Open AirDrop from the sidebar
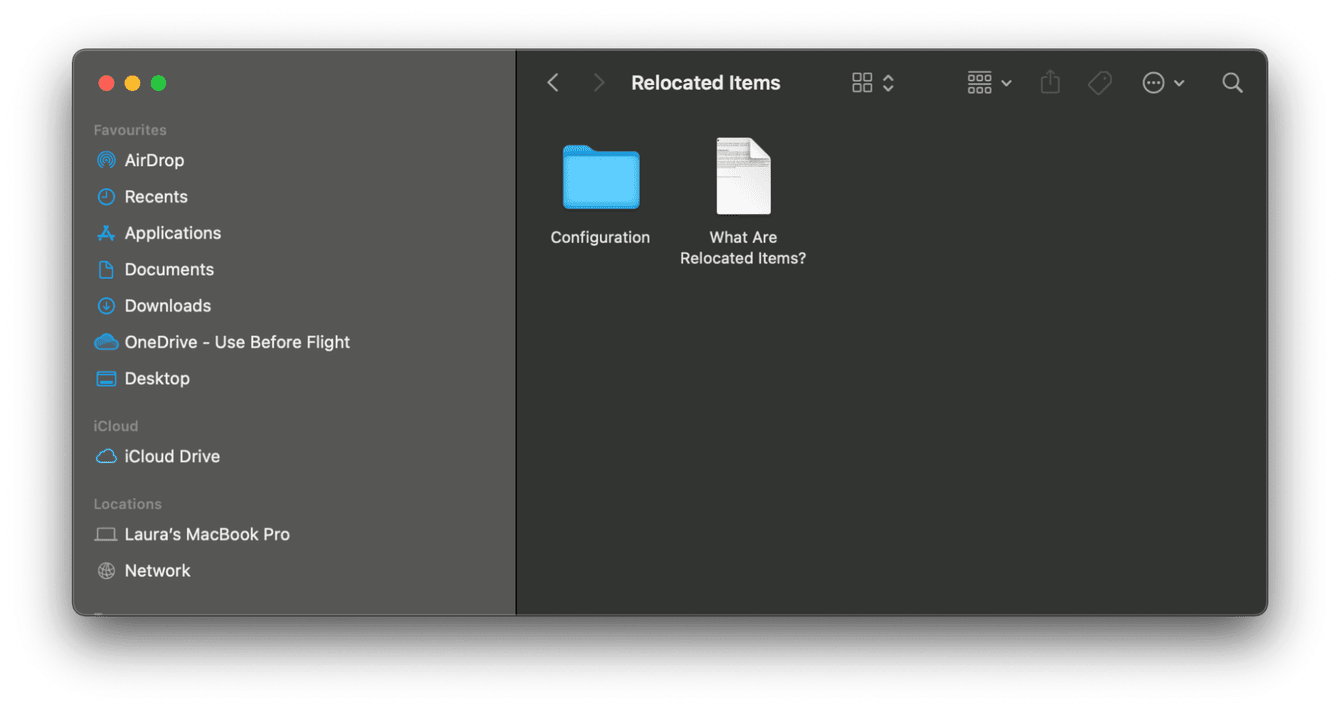Screen dimensions: 1340x712 pos(154,160)
